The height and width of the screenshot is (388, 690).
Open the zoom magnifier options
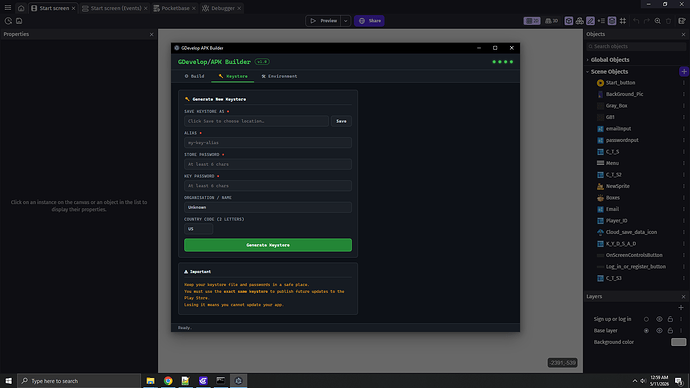657,21
